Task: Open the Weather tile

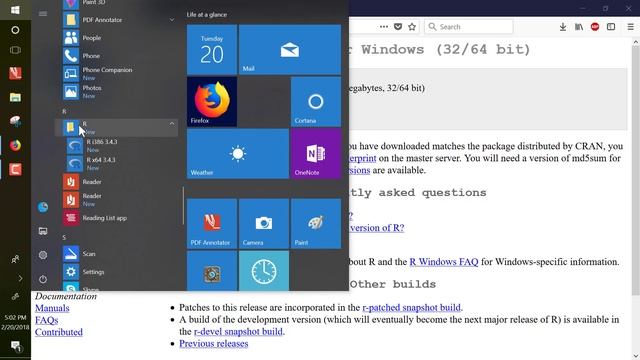Action: tap(238, 154)
